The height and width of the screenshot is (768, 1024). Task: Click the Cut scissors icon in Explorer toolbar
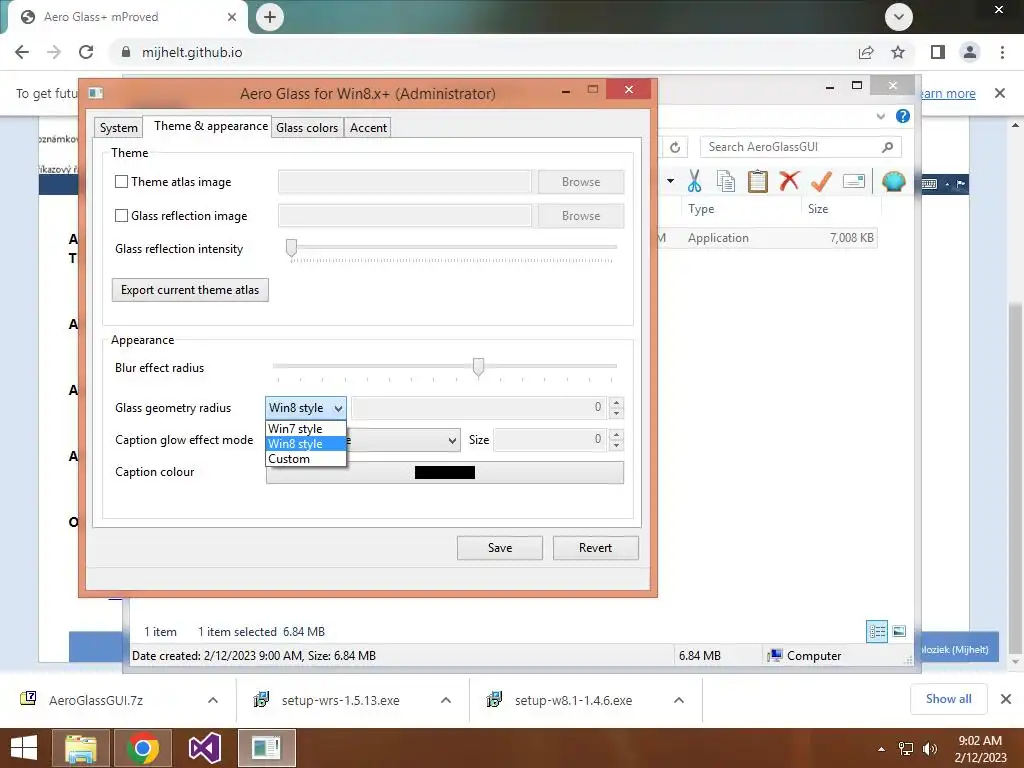(694, 181)
